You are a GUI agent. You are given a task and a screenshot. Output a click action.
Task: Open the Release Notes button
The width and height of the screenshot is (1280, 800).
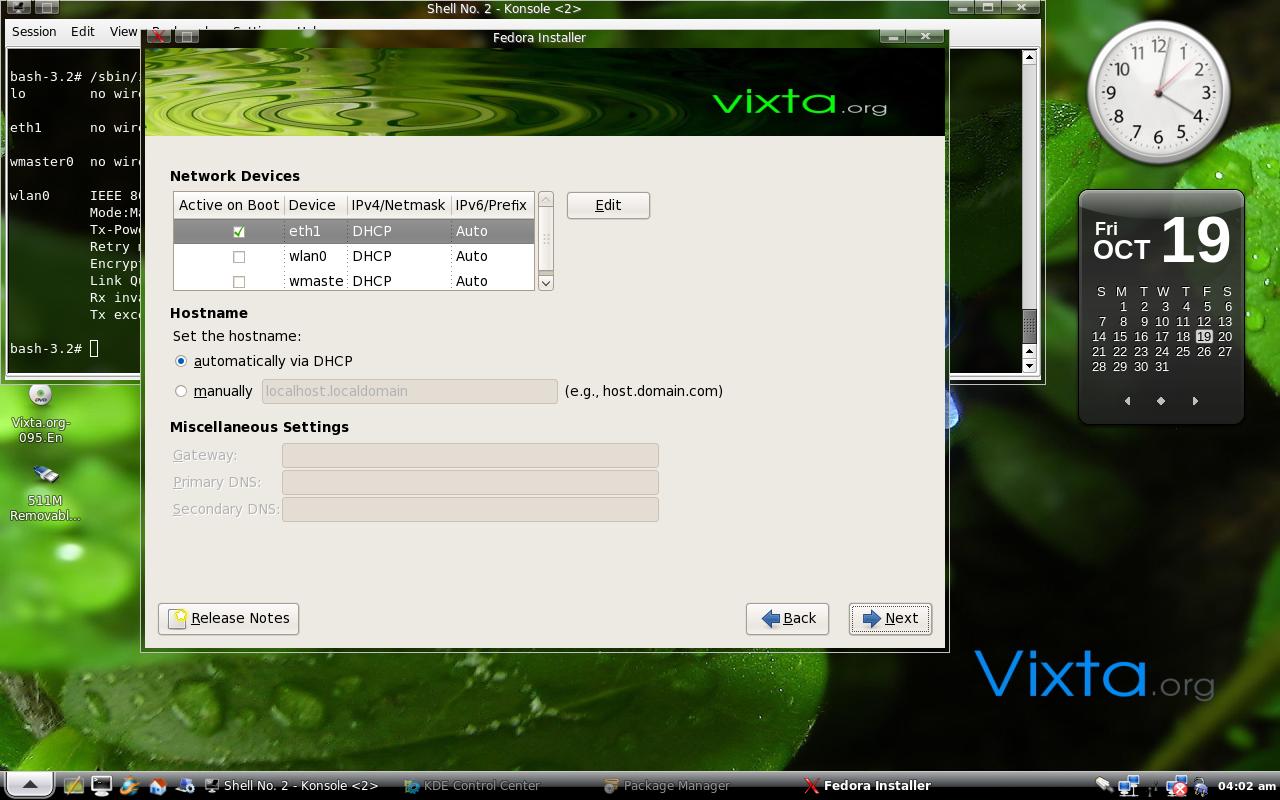coord(228,618)
